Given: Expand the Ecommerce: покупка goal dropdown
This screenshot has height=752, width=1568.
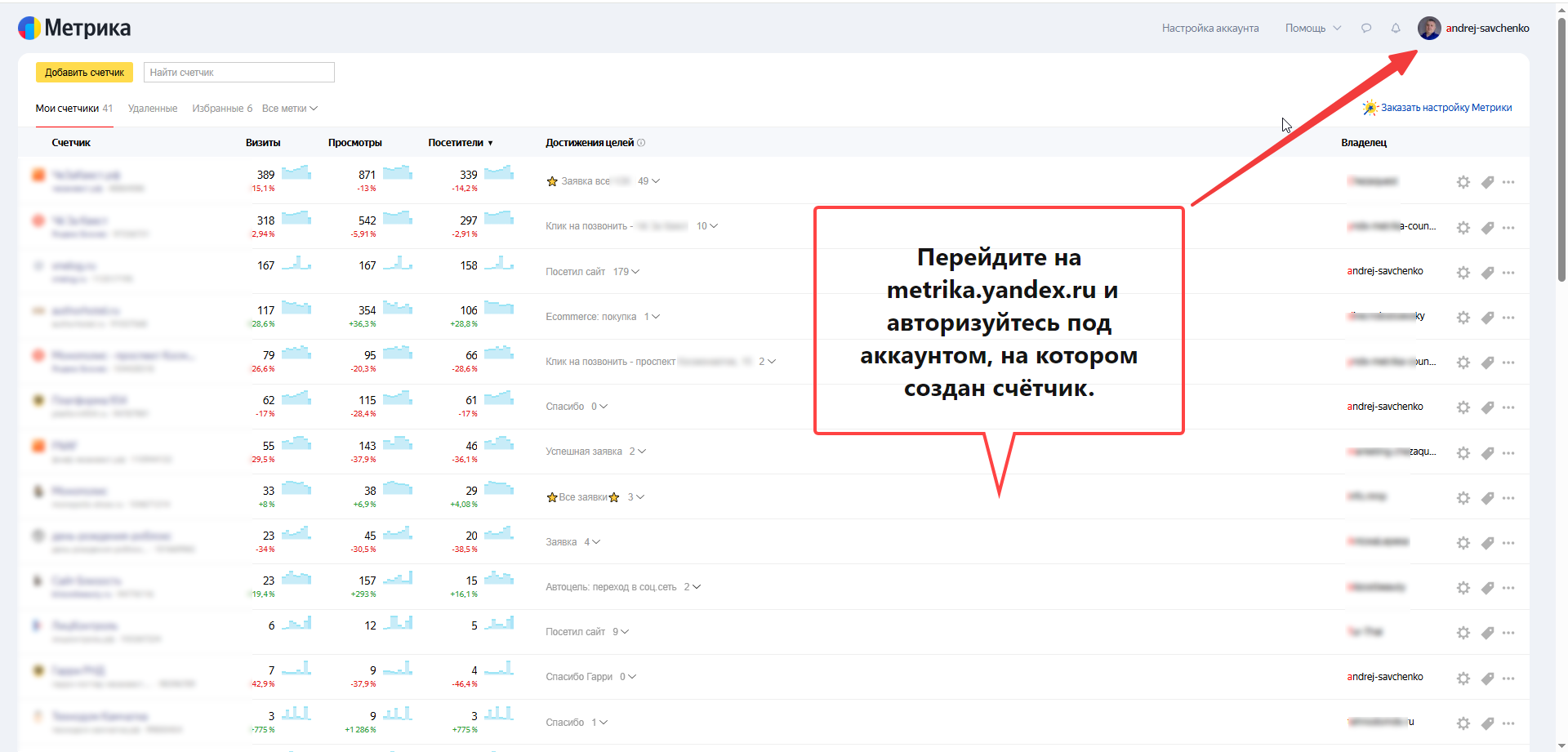Looking at the screenshot, I should tap(653, 317).
